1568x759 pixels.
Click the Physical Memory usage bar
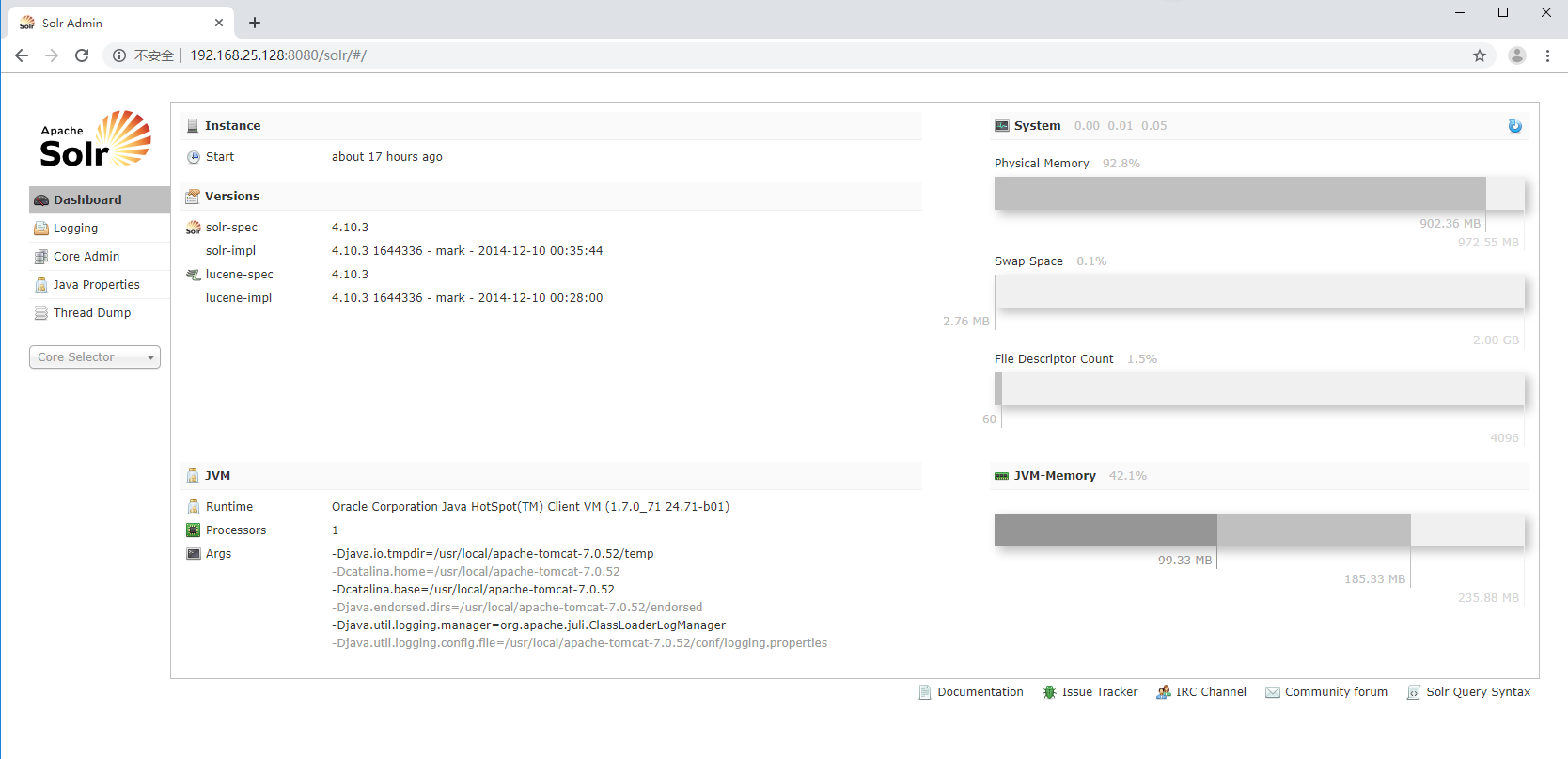1260,194
